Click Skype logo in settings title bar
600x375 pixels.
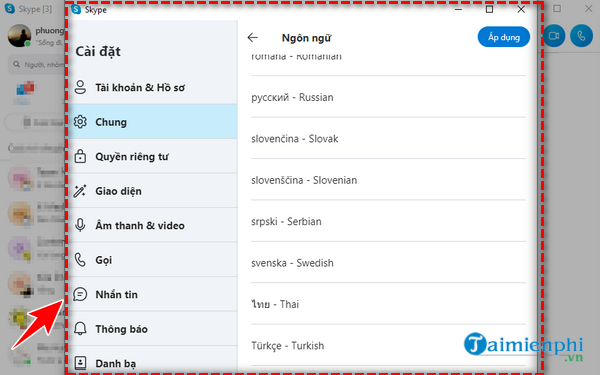click(x=77, y=9)
